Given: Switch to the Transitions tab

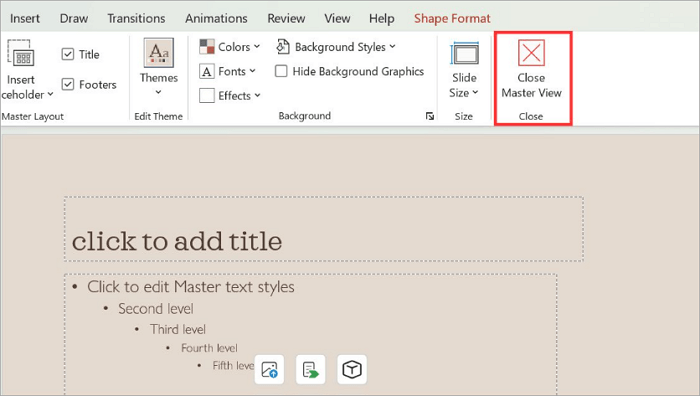Looking at the screenshot, I should (x=136, y=18).
